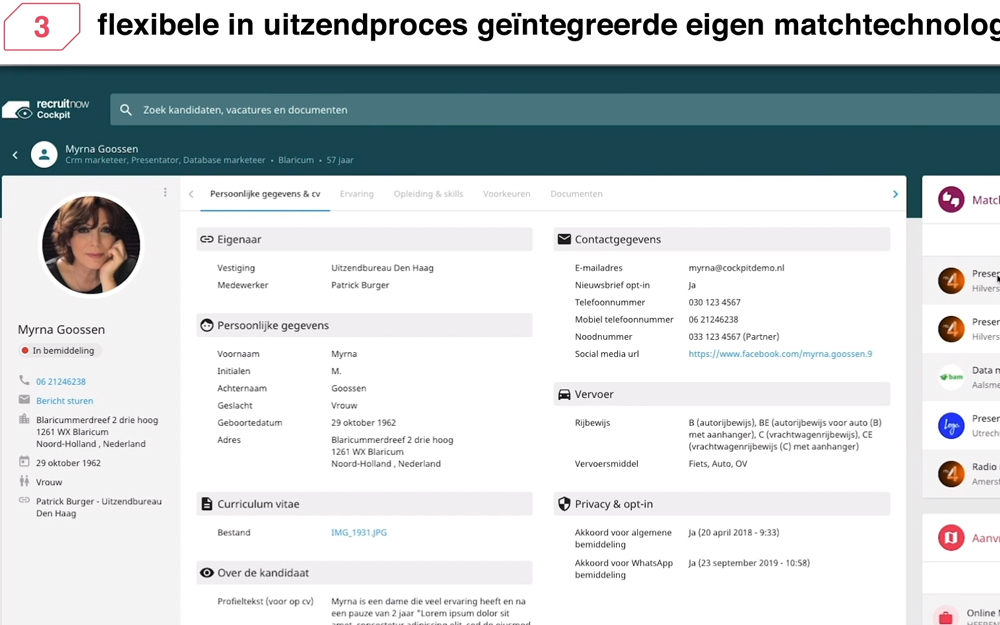This screenshot has height=625, width=1000.
Task: Select the Documenten tab
Action: [x=576, y=194]
